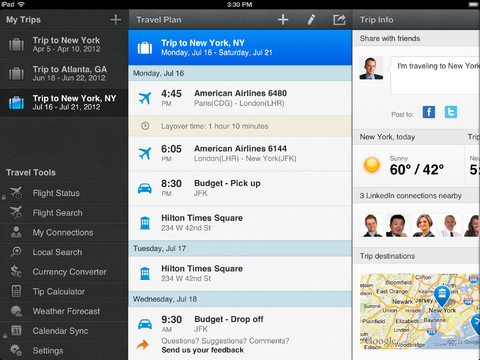
Task: Open Hilton Times Square on Monday
Action: click(240, 223)
